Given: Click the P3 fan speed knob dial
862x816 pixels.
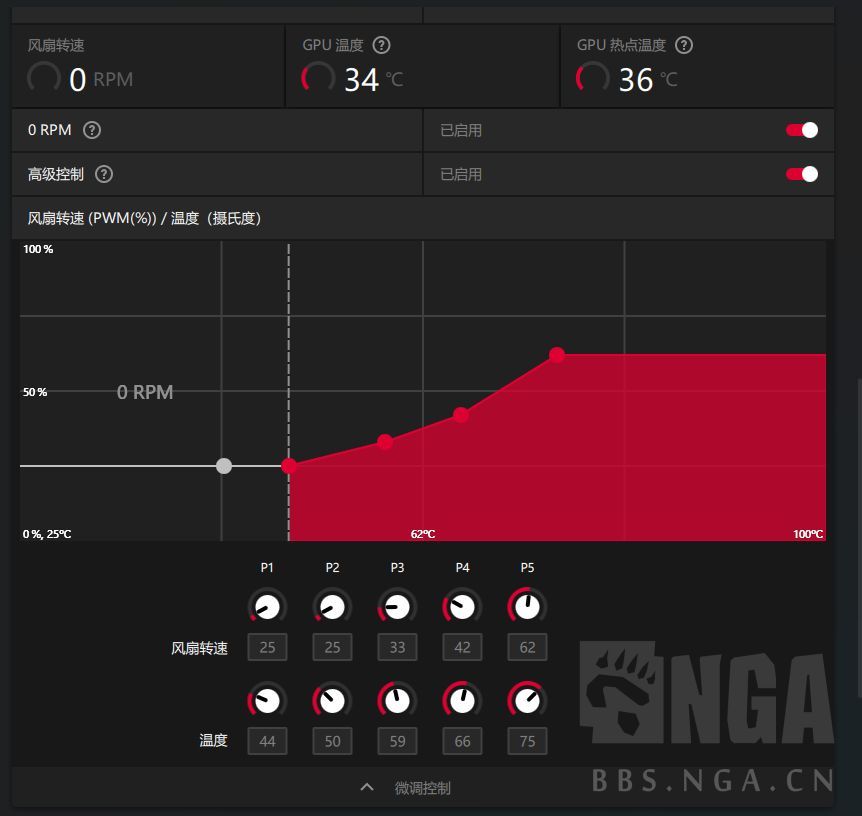Looking at the screenshot, I should [397, 606].
